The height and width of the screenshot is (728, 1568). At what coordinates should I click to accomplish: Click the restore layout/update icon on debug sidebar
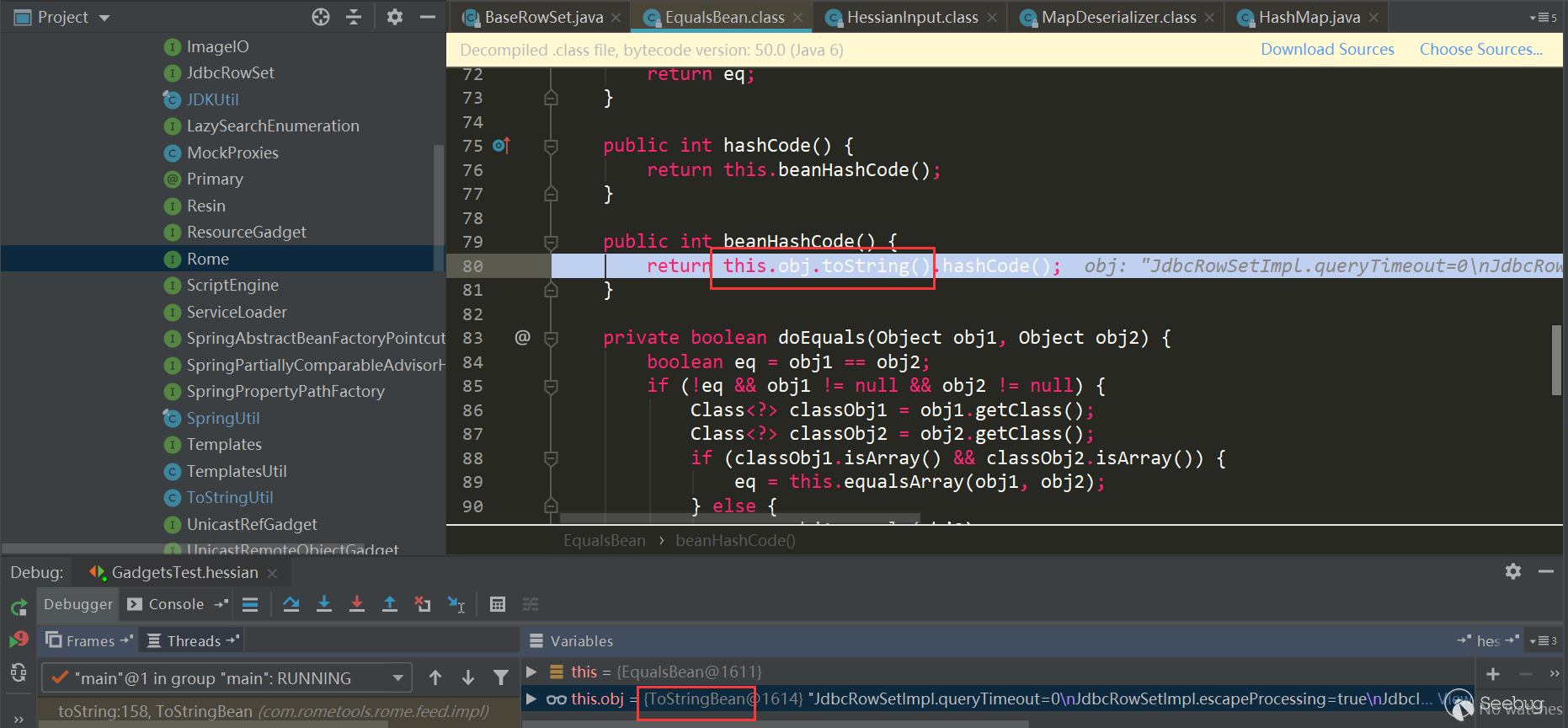(x=19, y=672)
